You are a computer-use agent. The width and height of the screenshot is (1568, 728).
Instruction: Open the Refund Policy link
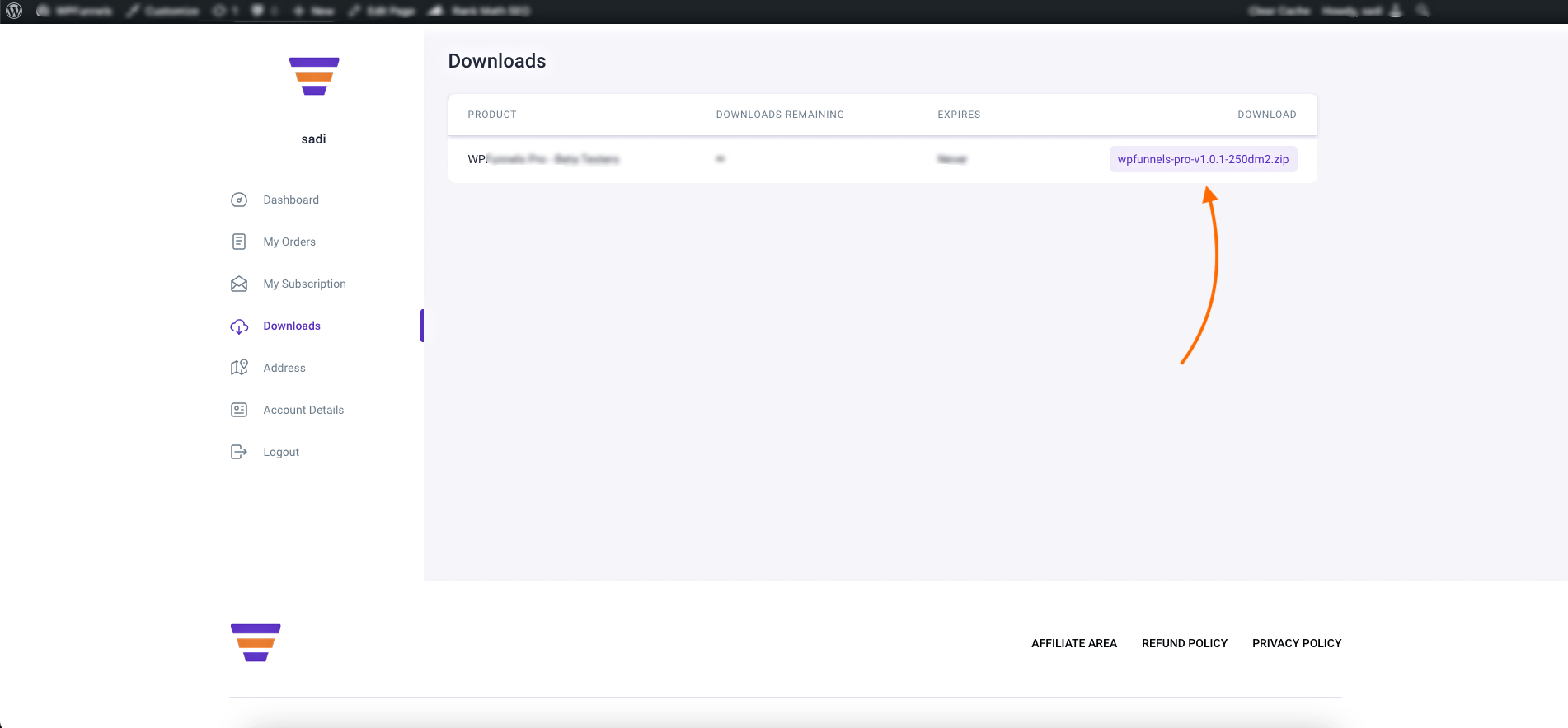pyautogui.click(x=1185, y=643)
